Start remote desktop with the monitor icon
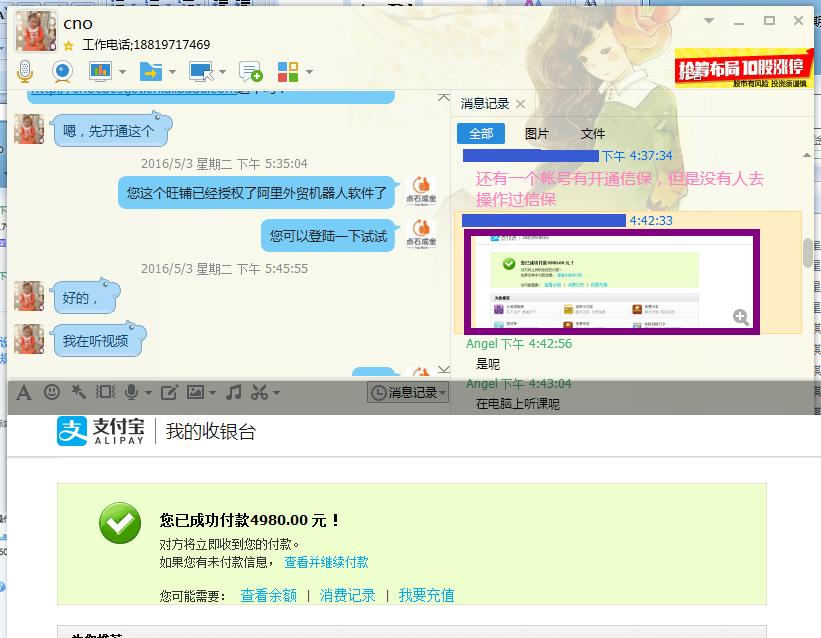This screenshot has height=638, width=821. [201, 71]
